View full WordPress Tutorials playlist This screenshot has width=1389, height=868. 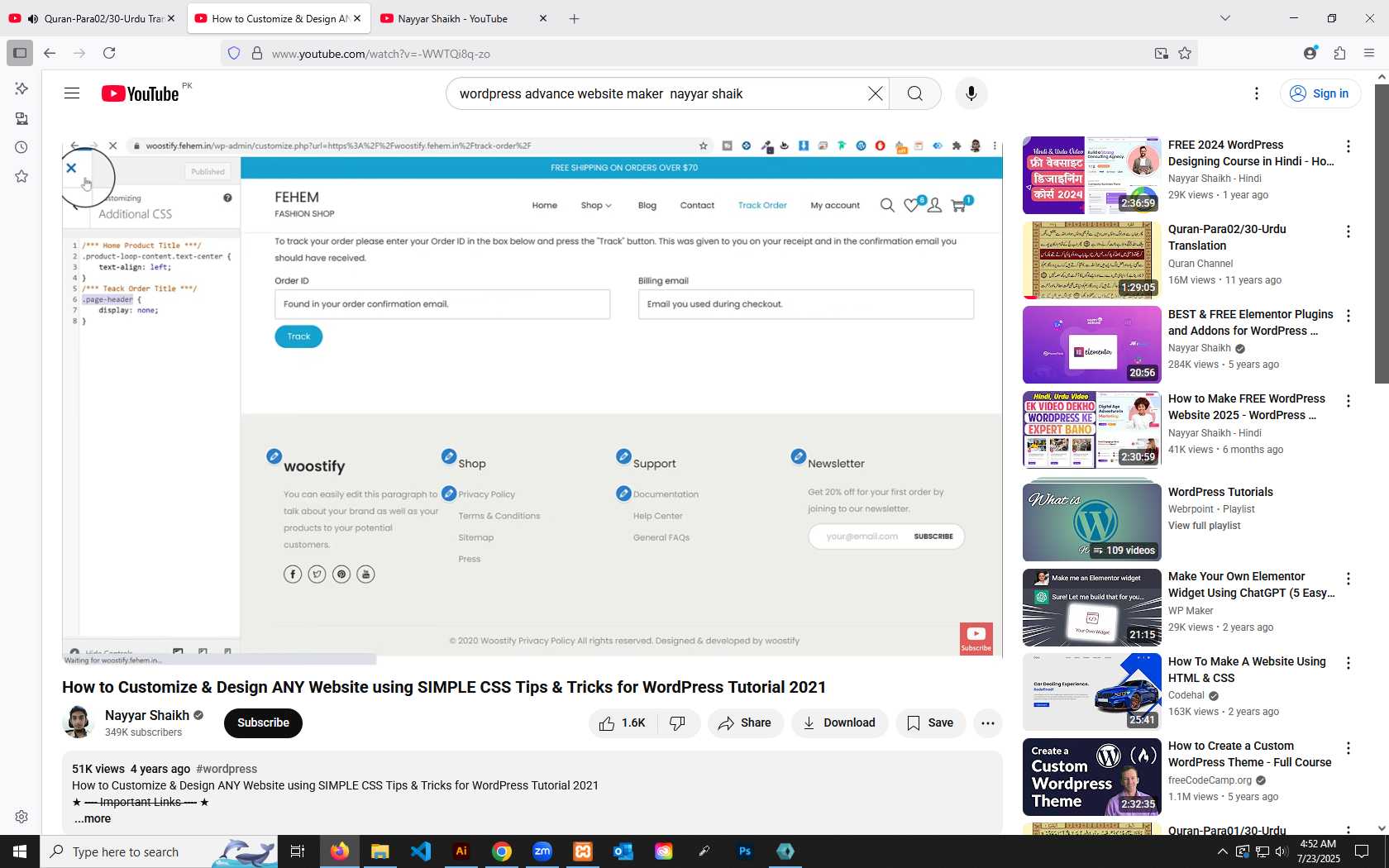click(1204, 526)
